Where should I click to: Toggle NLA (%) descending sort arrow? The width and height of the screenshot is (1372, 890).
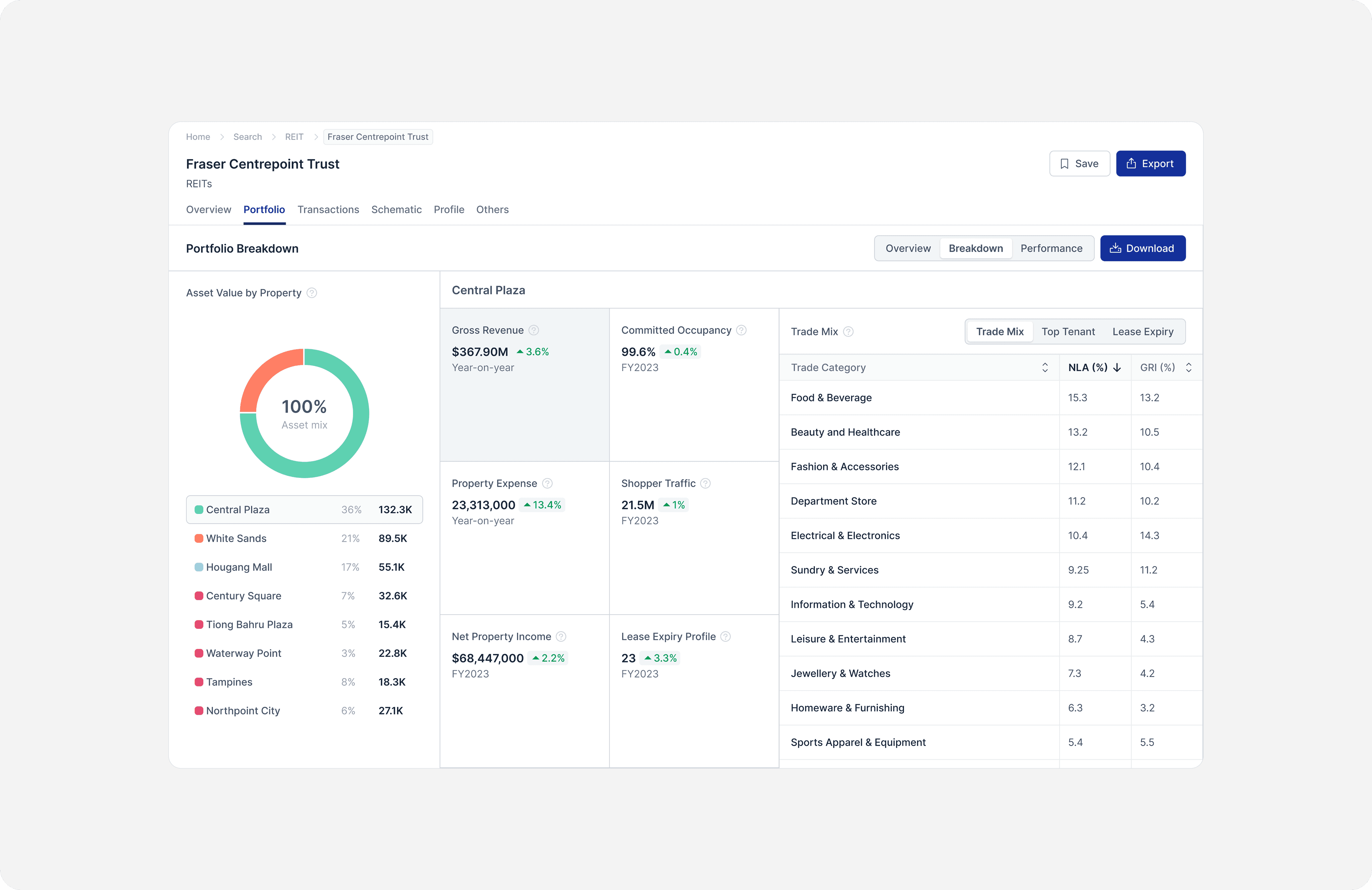click(1117, 368)
